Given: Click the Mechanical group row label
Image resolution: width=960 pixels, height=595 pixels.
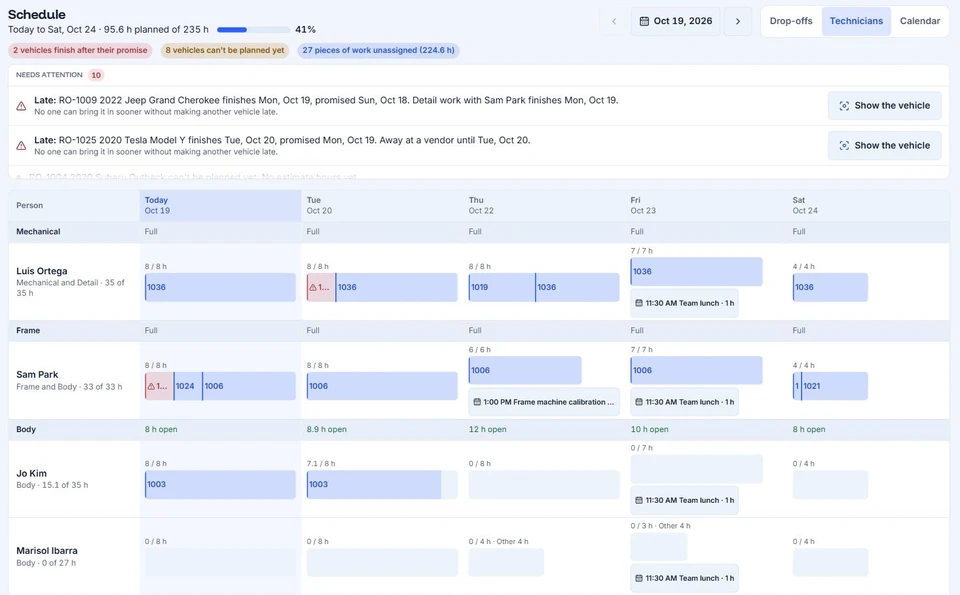Looking at the screenshot, I should (x=38, y=231).
